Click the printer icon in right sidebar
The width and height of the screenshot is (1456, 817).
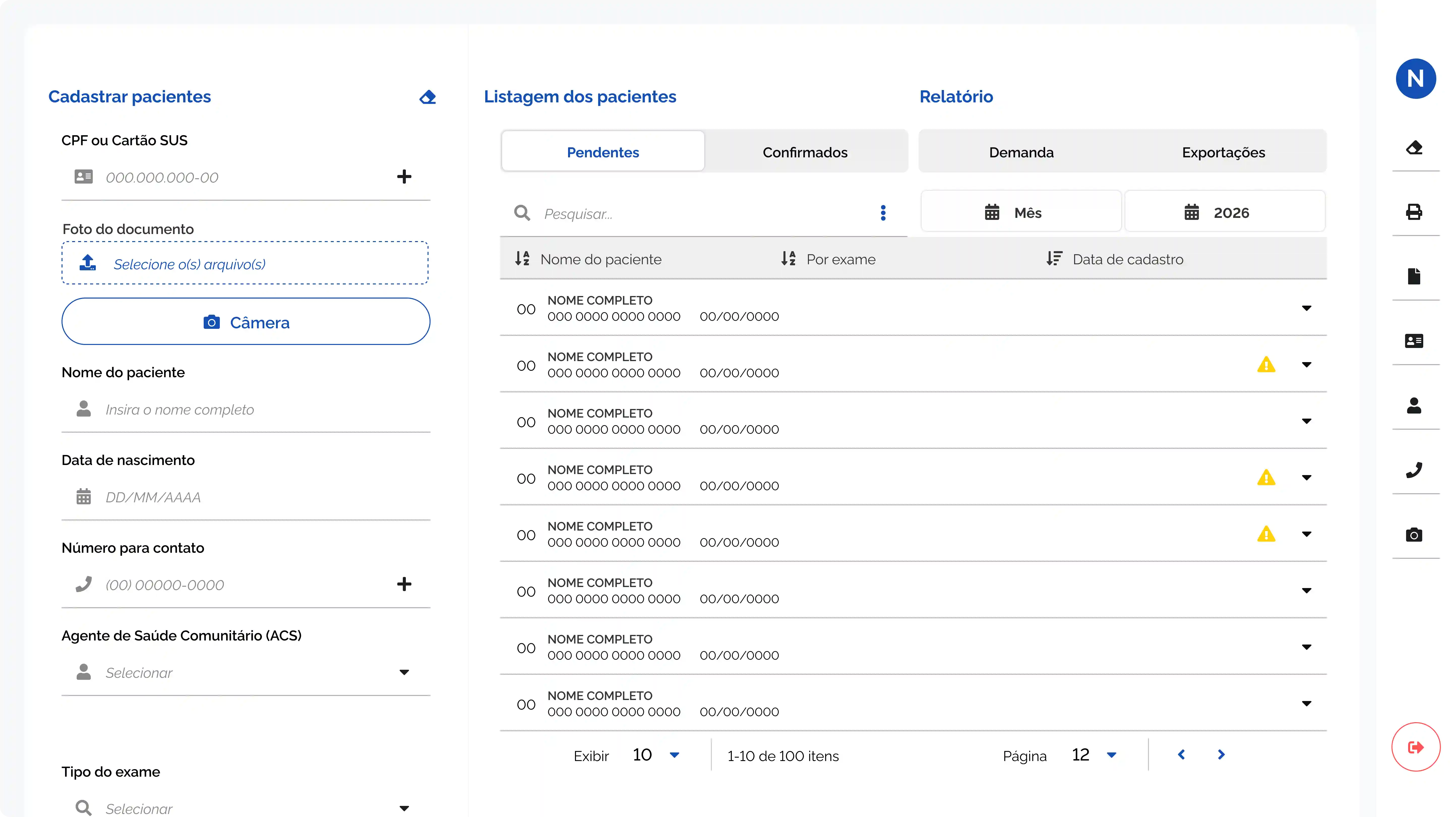[1414, 212]
